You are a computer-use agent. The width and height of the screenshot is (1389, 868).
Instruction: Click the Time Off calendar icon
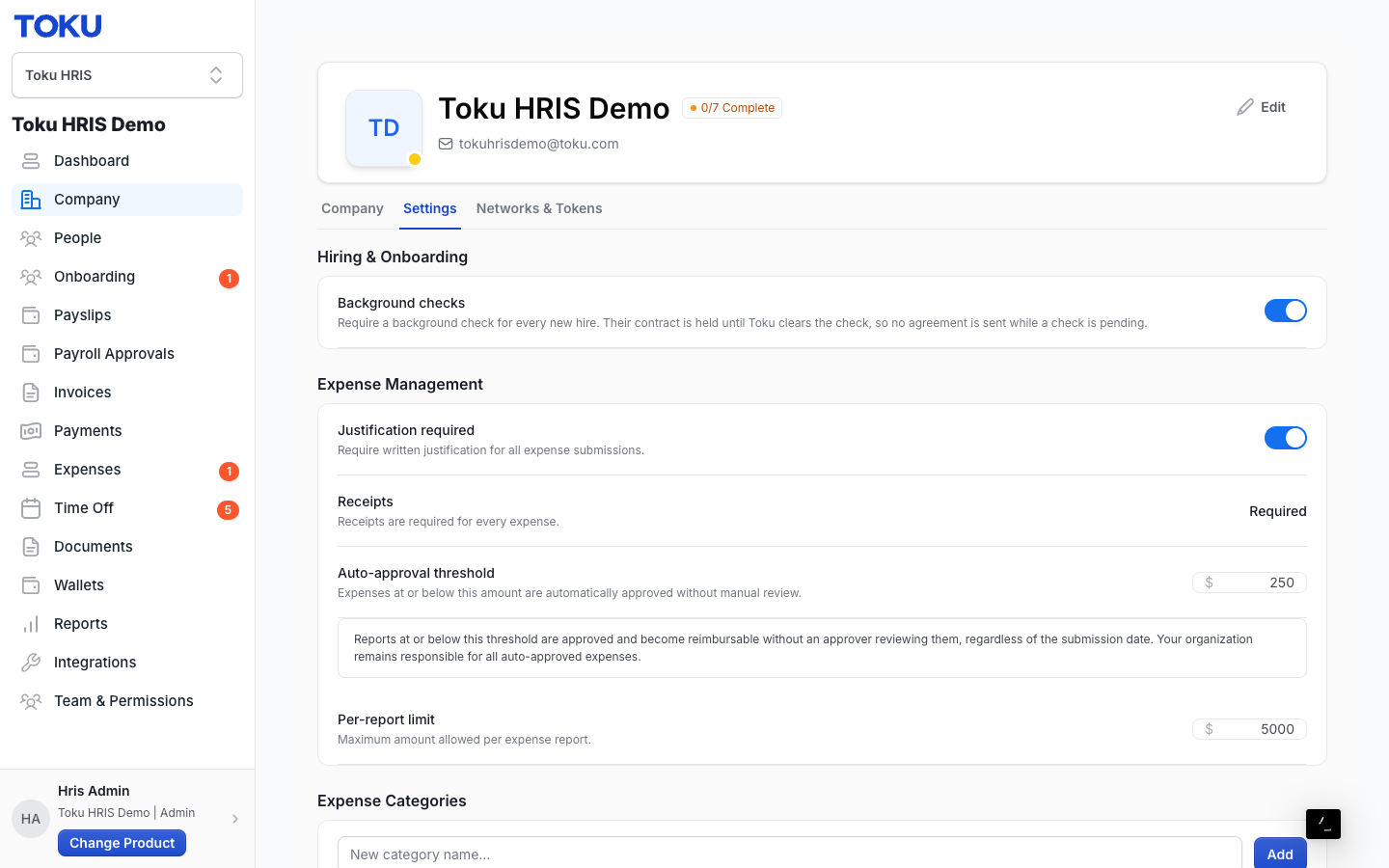[31, 508]
